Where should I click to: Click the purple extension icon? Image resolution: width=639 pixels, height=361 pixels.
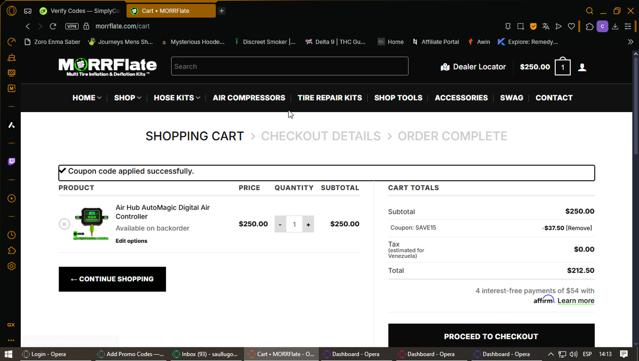pyautogui.click(x=602, y=26)
